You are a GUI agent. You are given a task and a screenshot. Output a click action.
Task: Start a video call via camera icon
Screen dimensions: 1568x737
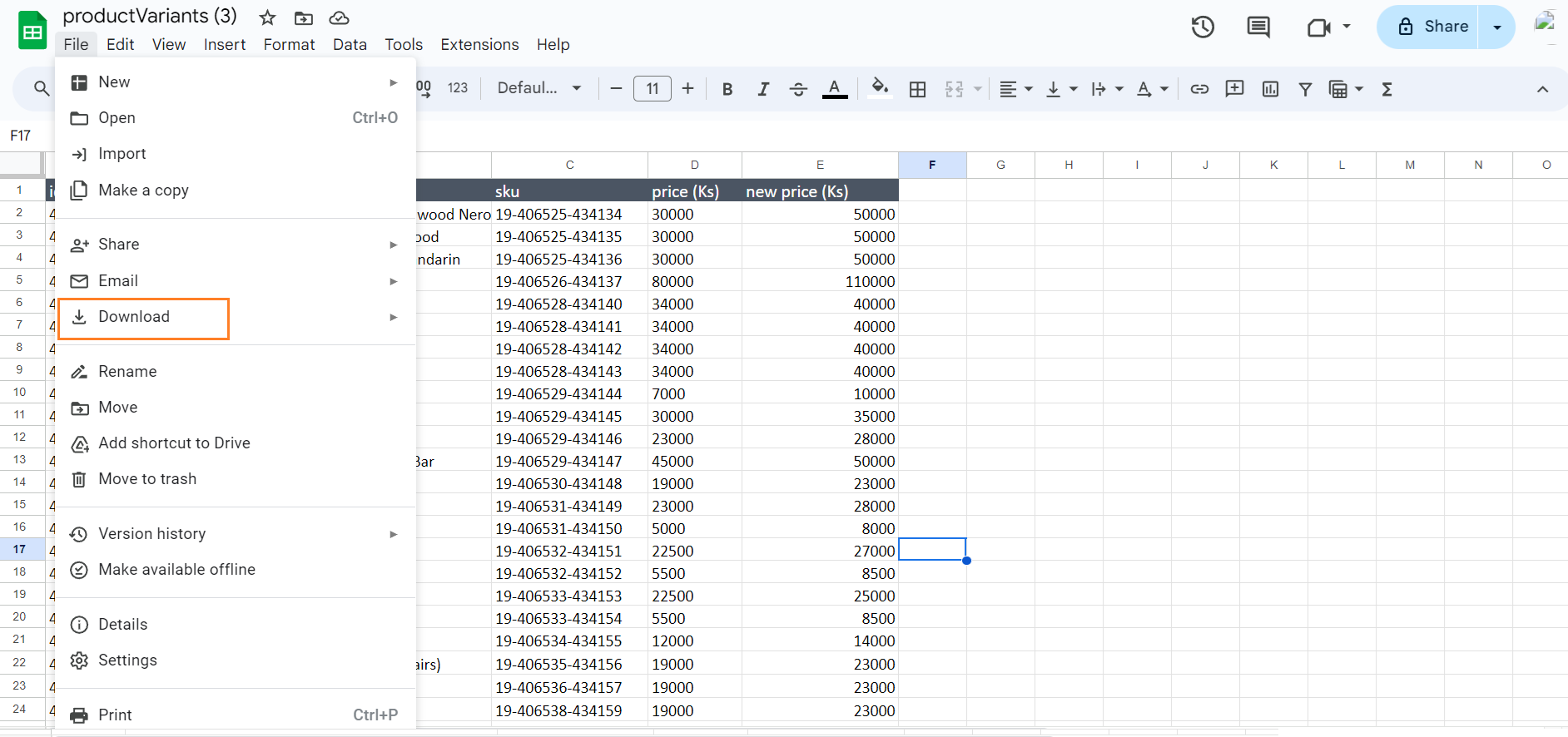click(1319, 27)
